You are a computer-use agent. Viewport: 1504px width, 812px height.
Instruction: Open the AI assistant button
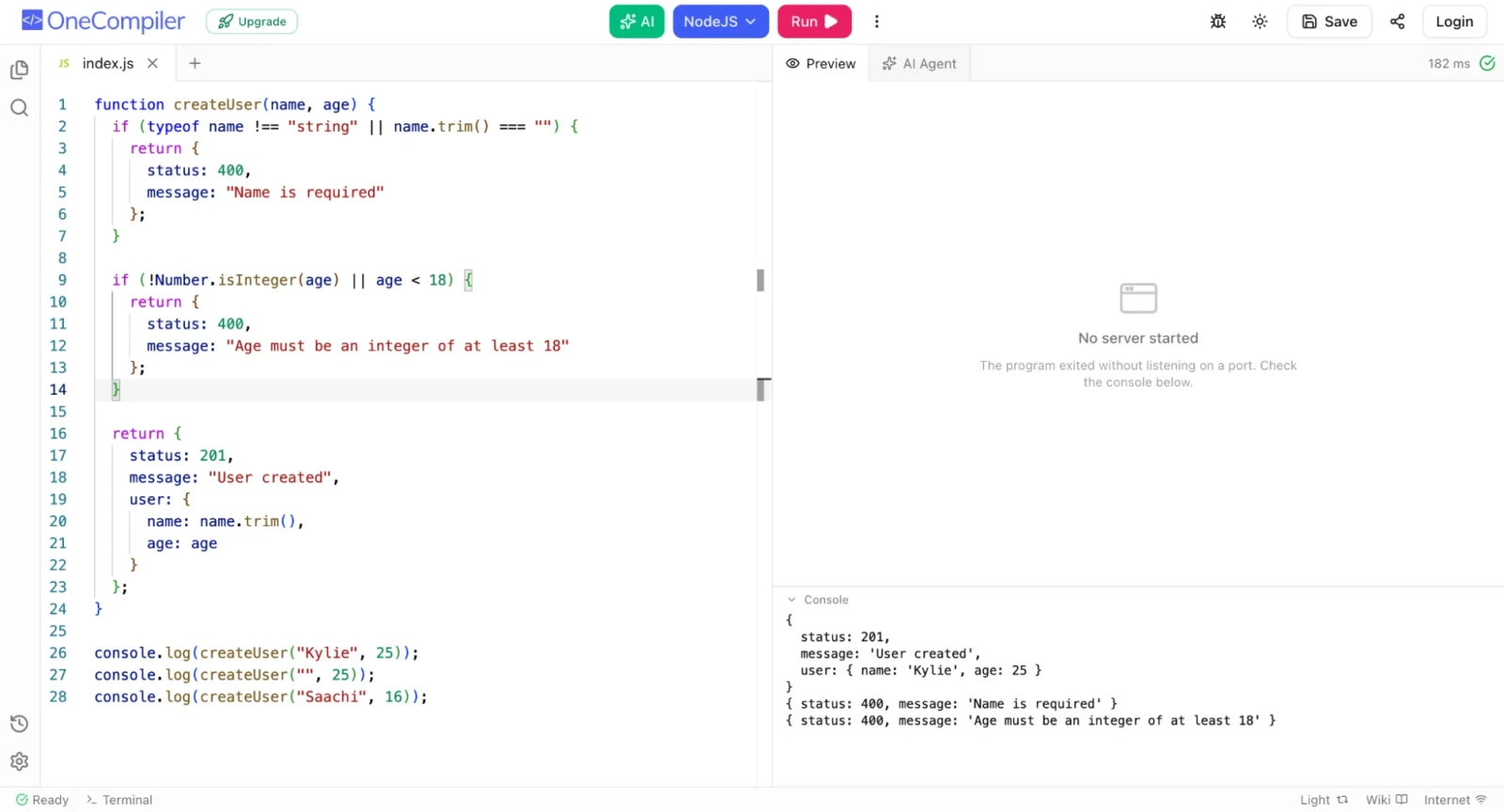point(636,22)
